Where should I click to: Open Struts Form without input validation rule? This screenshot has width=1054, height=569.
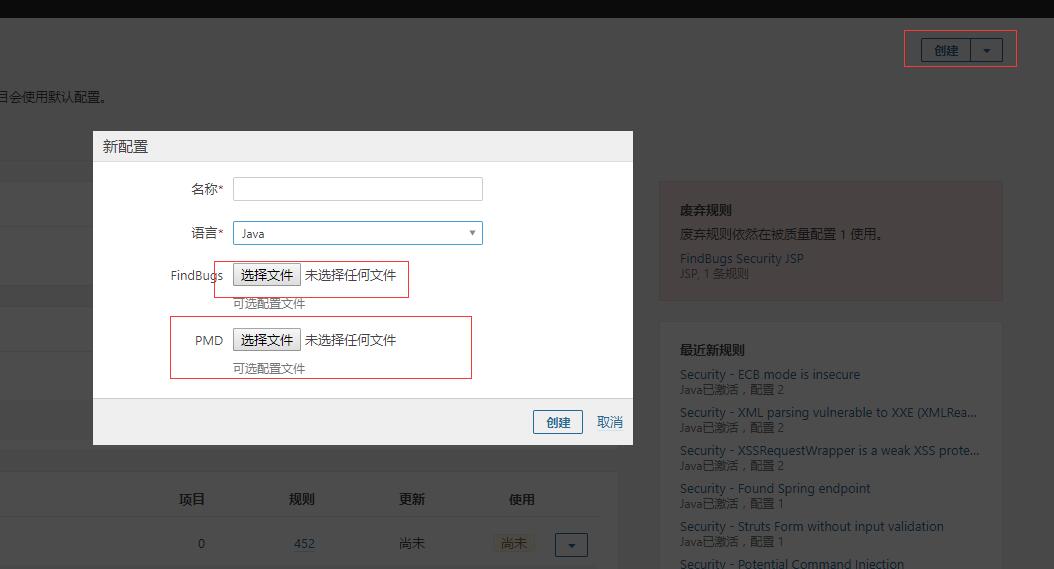pyautogui.click(x=811, y=526)
